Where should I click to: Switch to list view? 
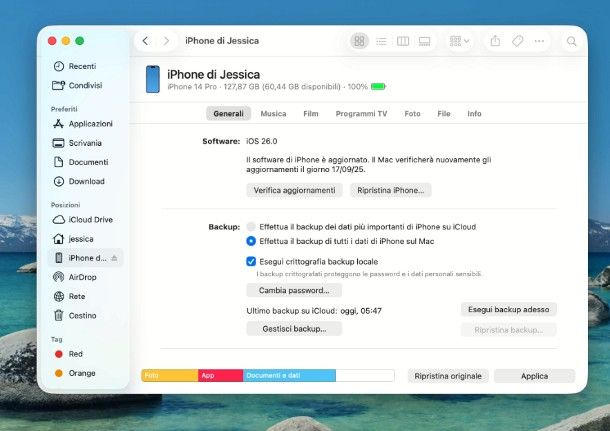click(381, 41)
